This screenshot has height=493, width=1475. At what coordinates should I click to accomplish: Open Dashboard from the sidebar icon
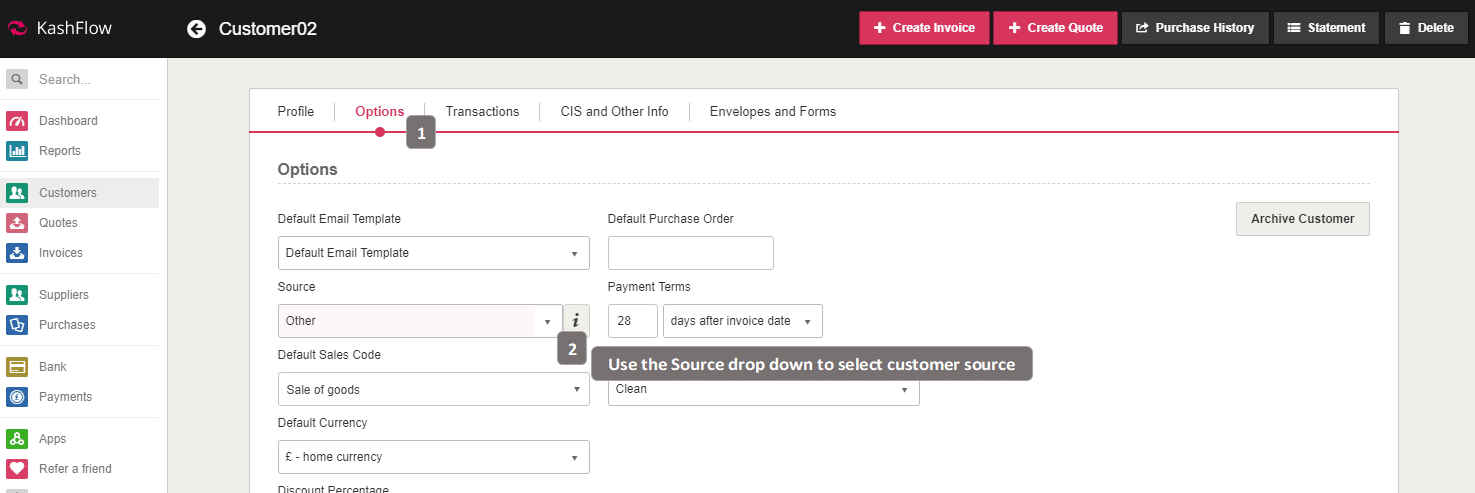pos(17,121)
